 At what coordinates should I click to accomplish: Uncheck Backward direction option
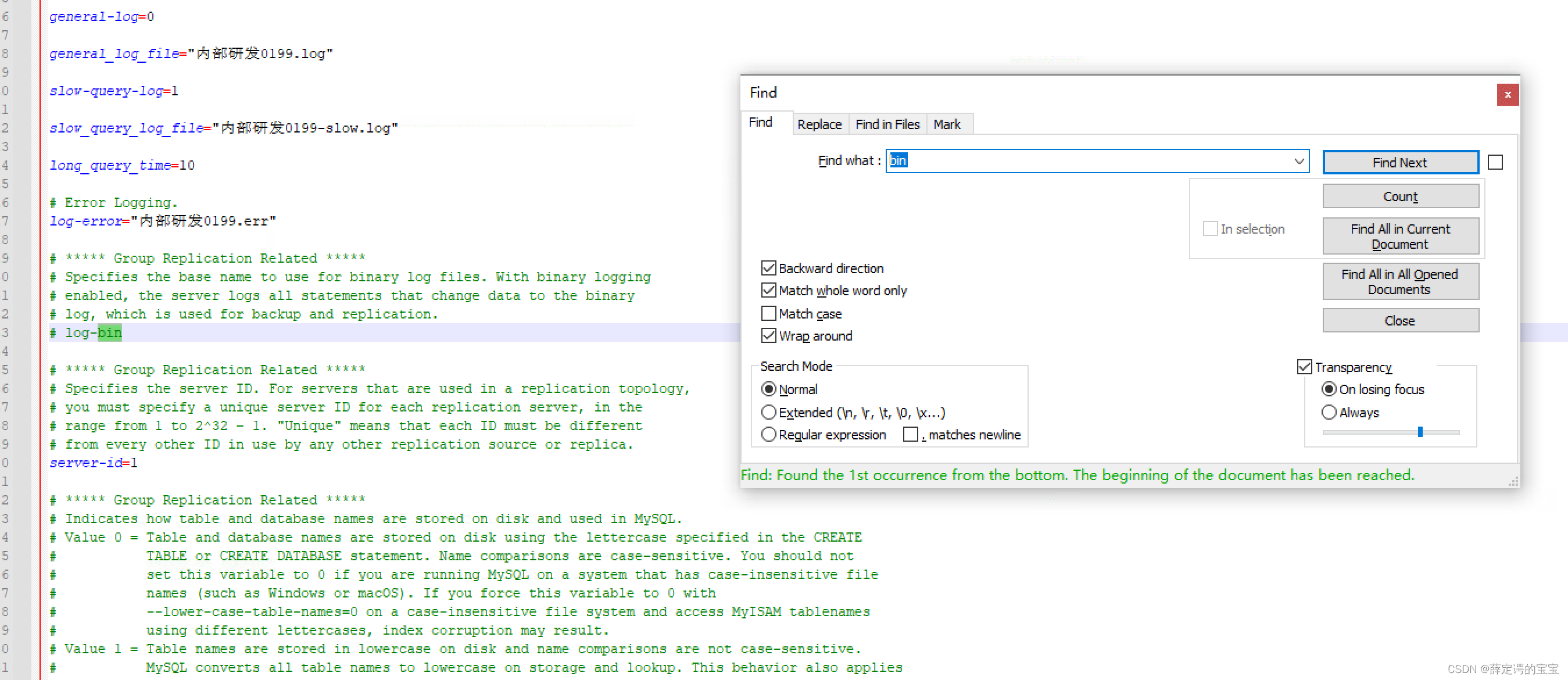769,269
